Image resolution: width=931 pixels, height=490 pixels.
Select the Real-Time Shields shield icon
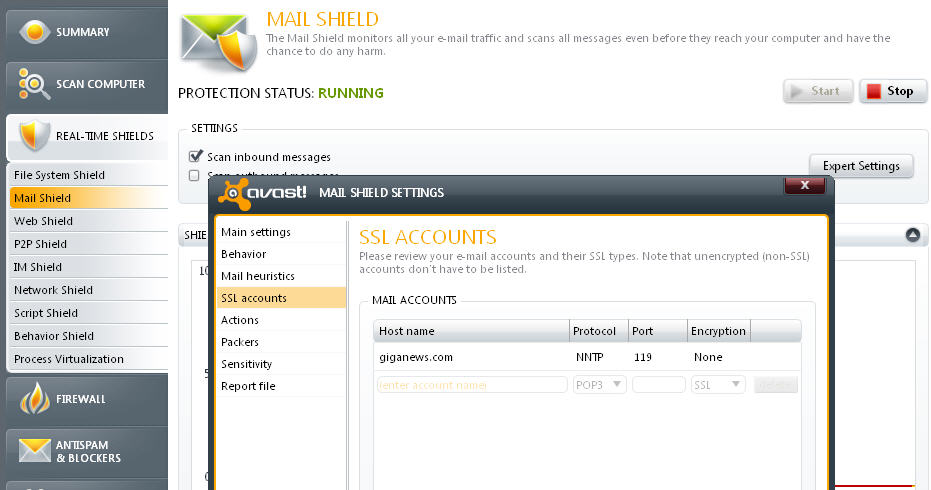click(34, 136)
